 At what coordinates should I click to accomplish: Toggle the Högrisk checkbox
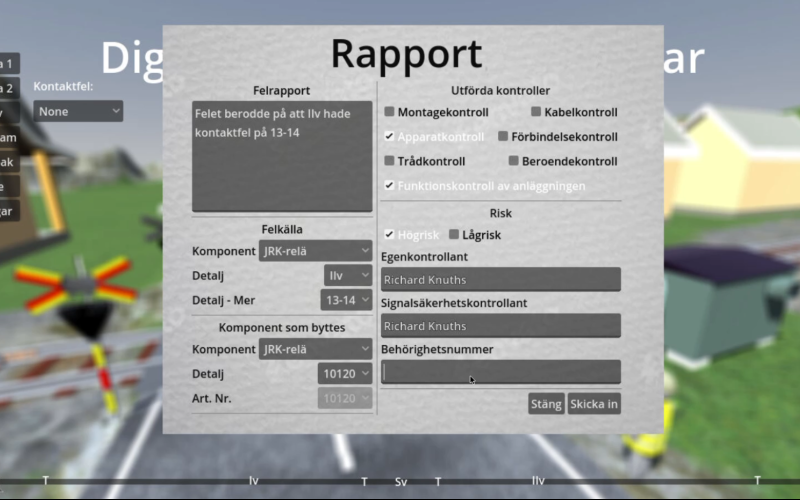coord(390,234)
